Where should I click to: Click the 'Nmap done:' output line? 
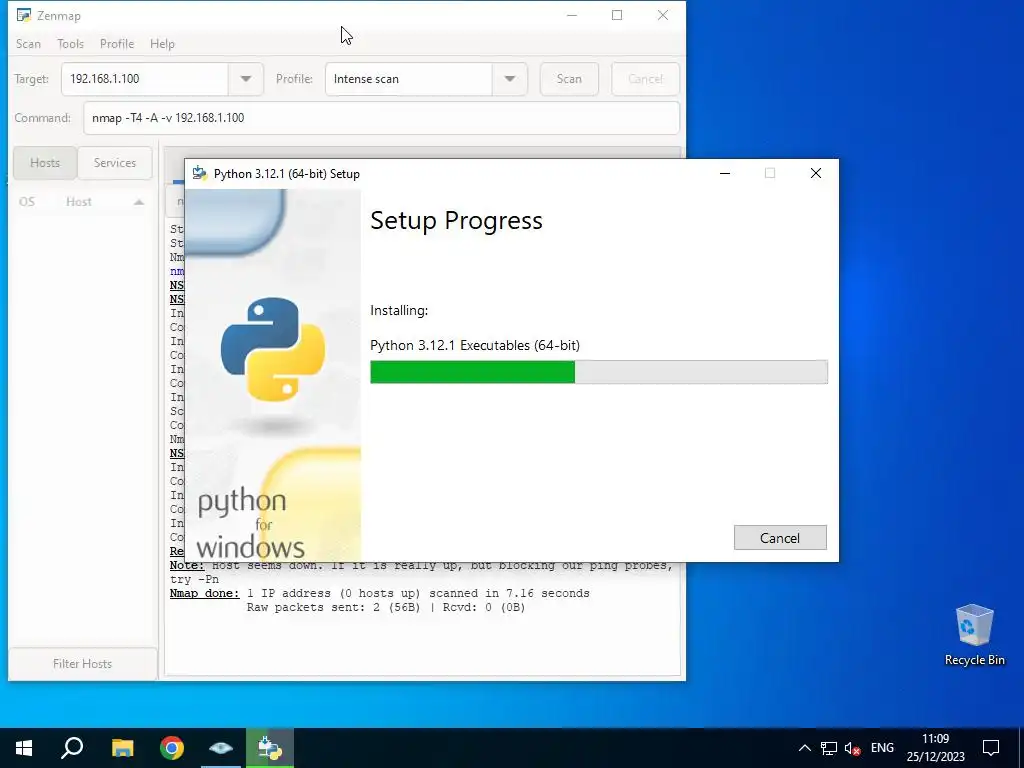(379, 593)
